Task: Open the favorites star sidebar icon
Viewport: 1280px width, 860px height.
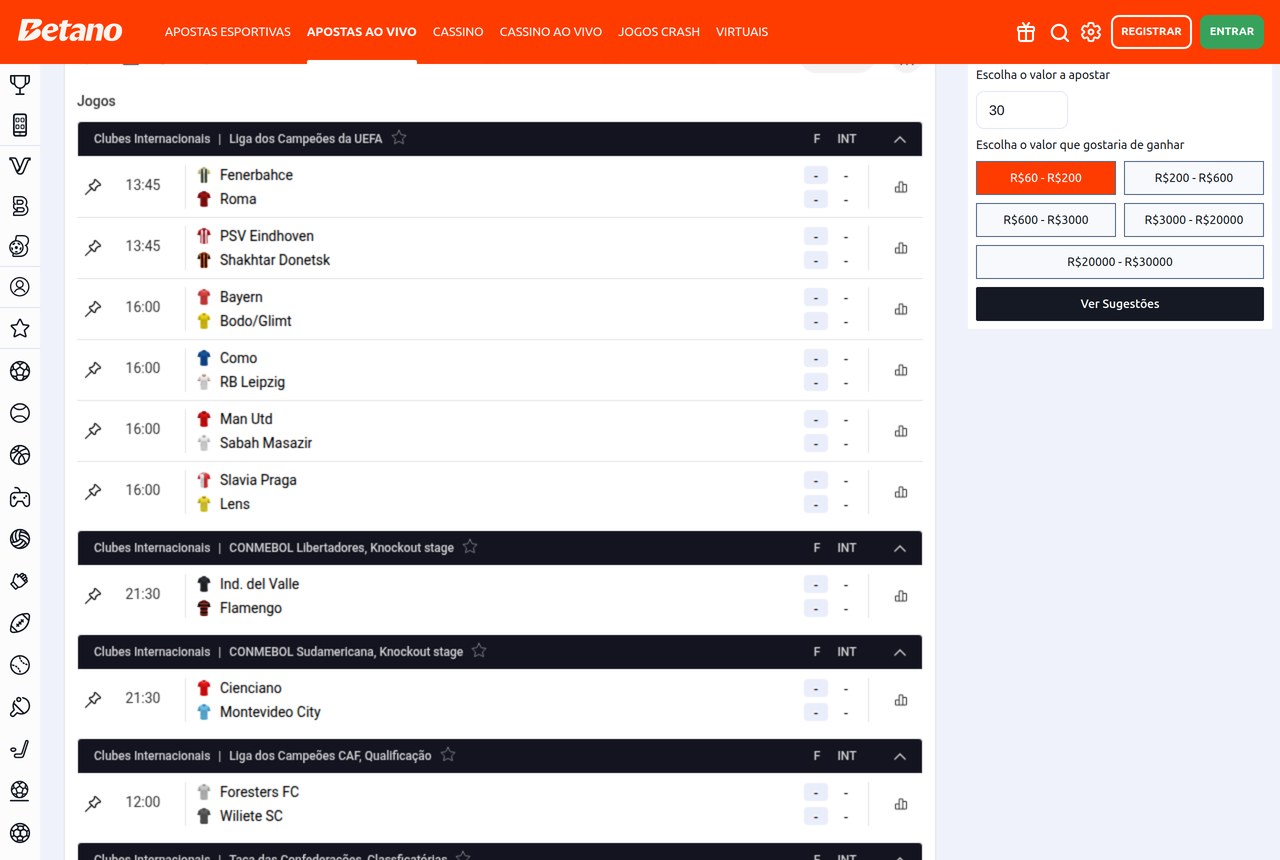Action: (20, 328)
